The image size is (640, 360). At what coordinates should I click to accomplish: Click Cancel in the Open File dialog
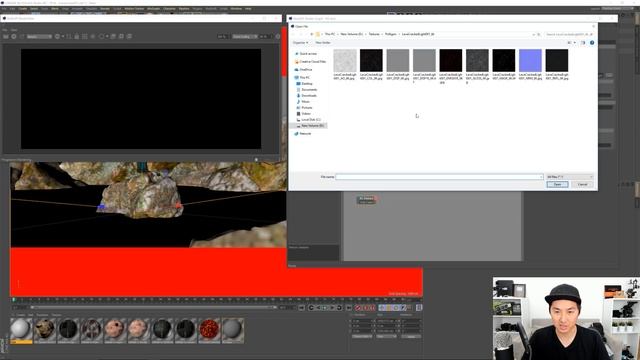[x=582, y=184]
